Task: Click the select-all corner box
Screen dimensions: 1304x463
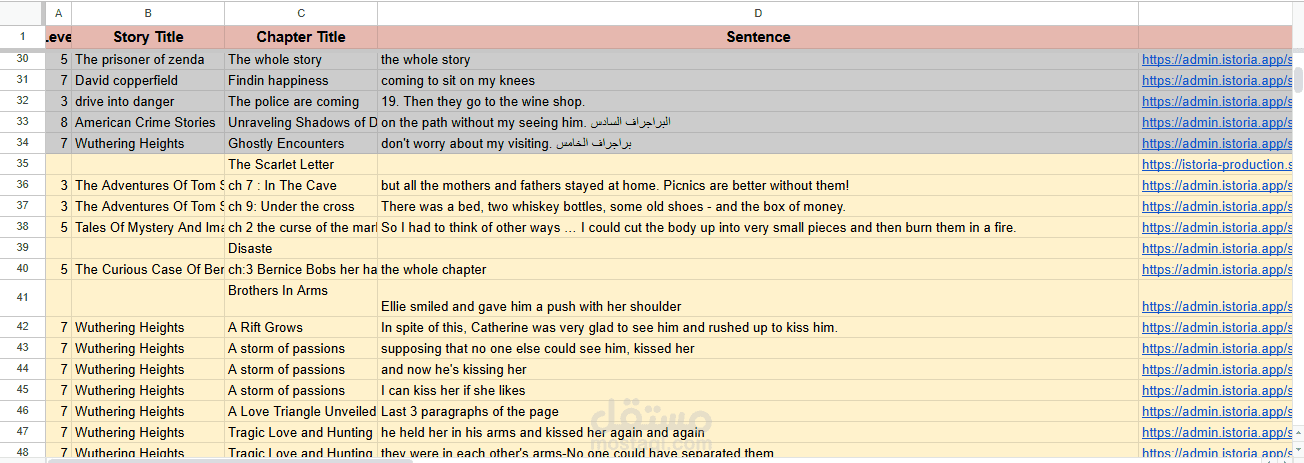Action: pyautogui.click(x=22, y=13)
